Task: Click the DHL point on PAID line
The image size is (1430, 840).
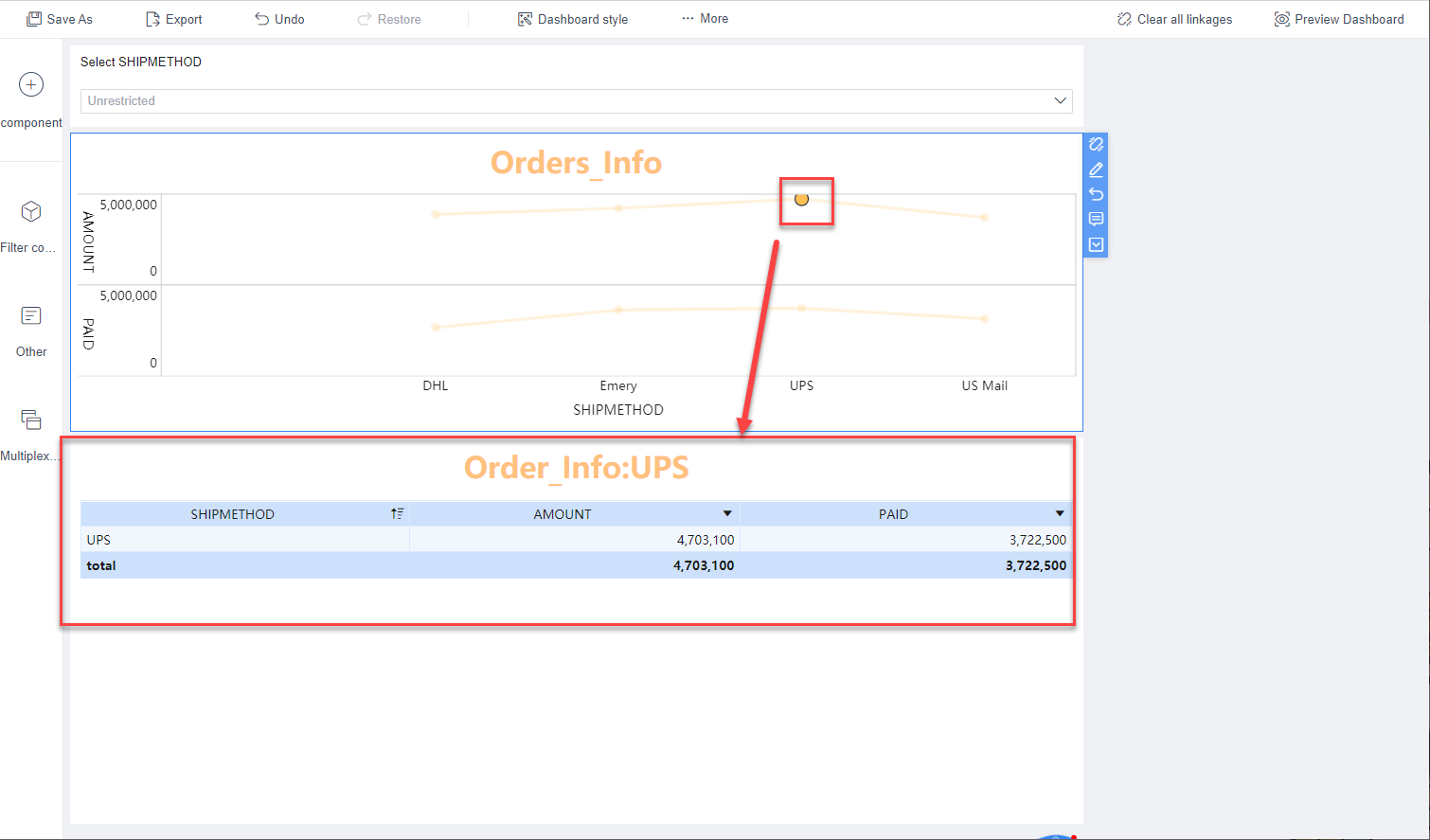Action: point(436,328)
